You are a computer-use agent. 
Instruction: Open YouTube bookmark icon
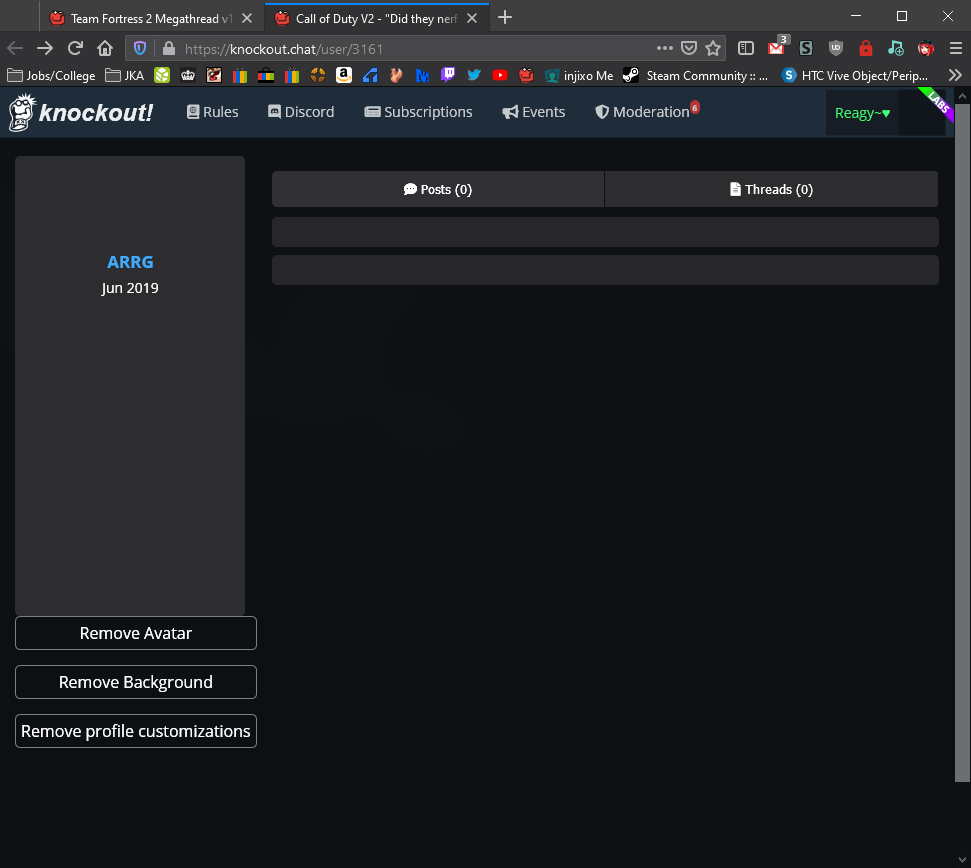500,75
